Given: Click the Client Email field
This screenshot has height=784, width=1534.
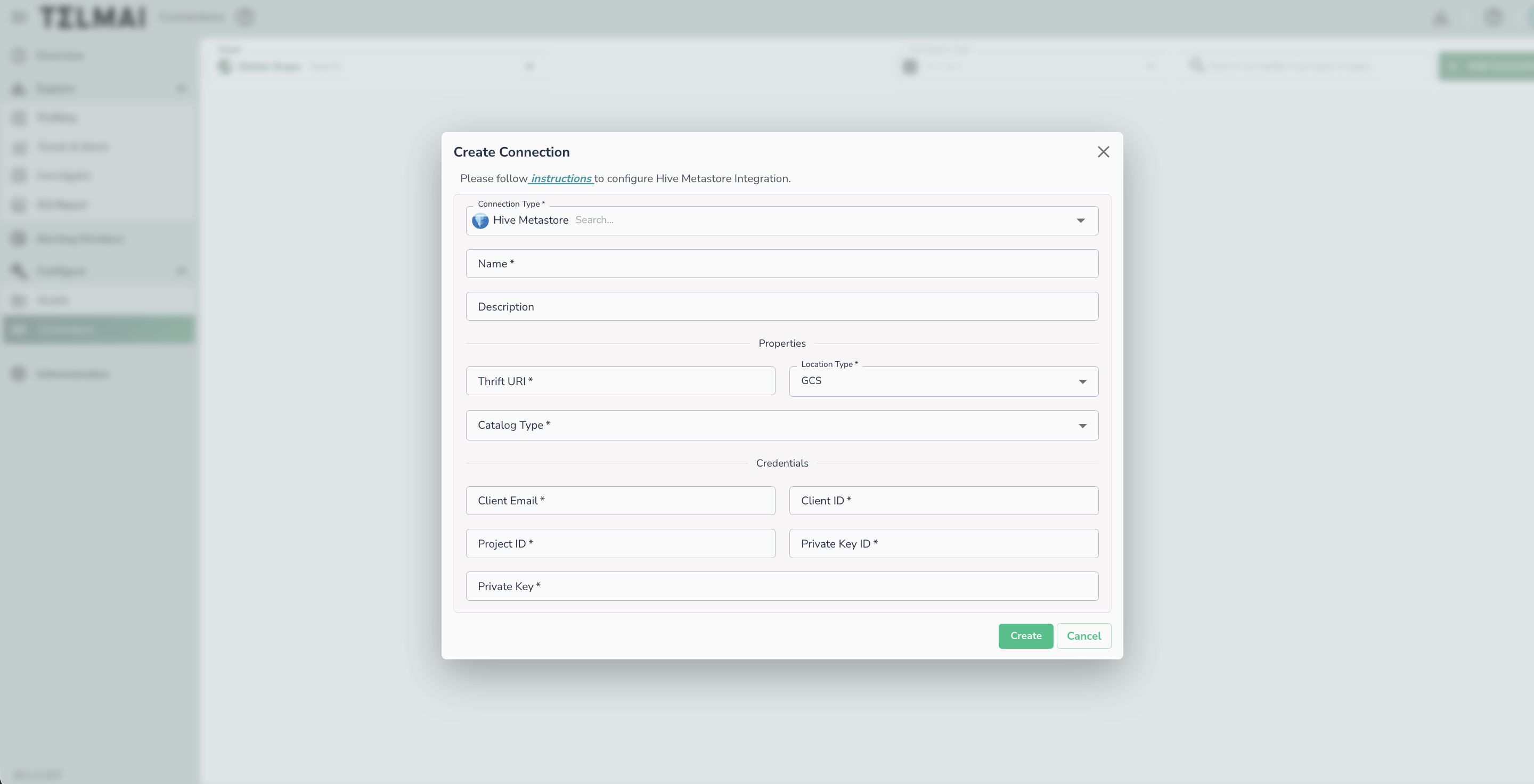Looking at the screenshot, I should [620, 501].
